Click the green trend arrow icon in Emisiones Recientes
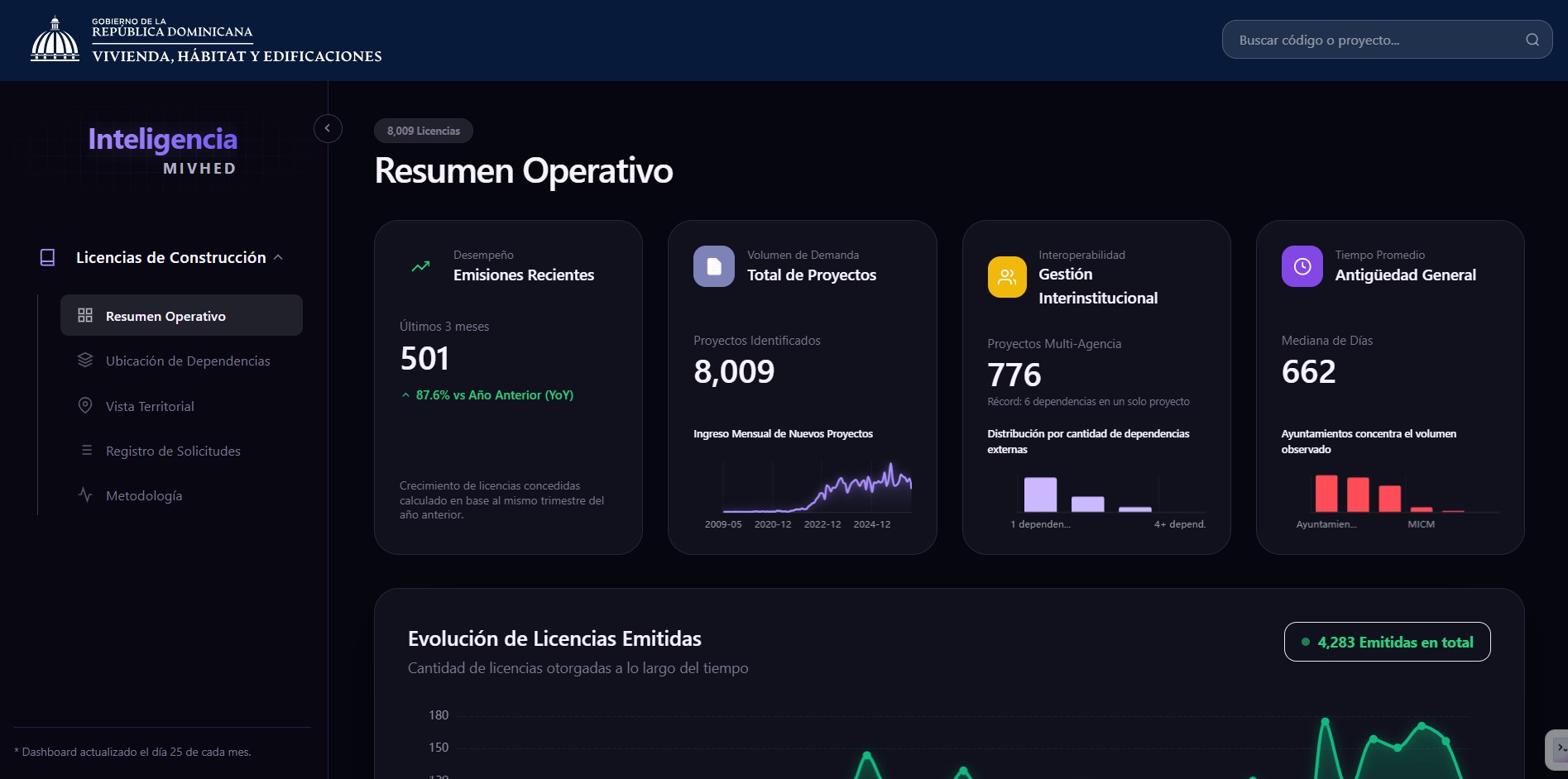Viewport: 1568px width, 779px height. (420, 266)
